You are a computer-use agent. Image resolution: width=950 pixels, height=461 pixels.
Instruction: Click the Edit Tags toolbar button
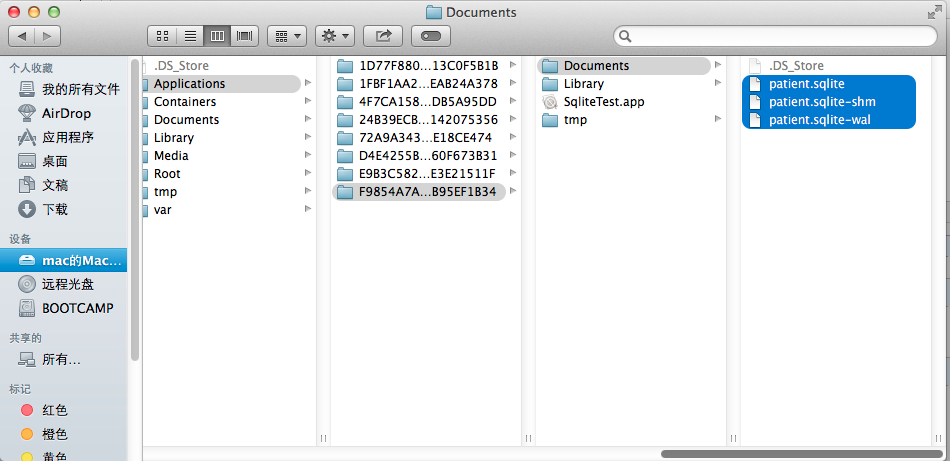pyautogui.click(x=431, y=36)
